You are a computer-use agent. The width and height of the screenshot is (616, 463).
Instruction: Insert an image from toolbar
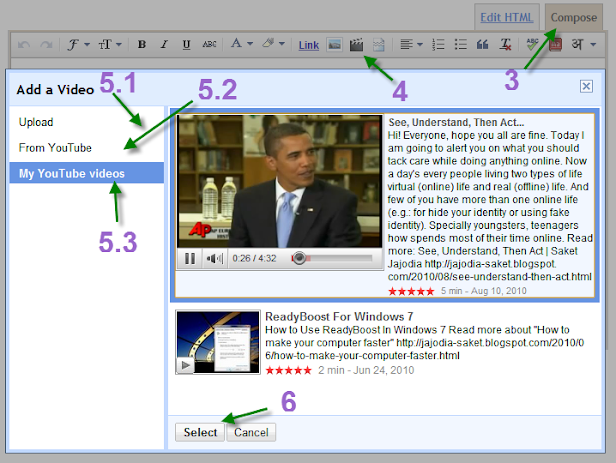[334, 45]
